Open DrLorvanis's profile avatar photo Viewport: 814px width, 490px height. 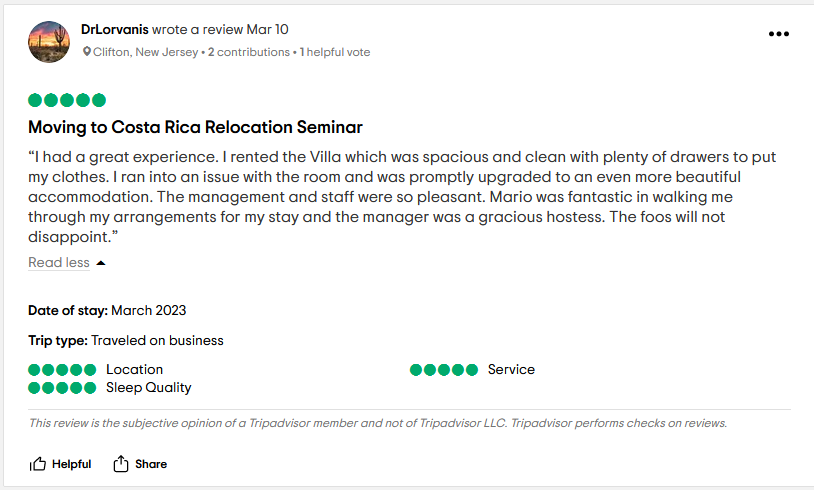[49, 42]
